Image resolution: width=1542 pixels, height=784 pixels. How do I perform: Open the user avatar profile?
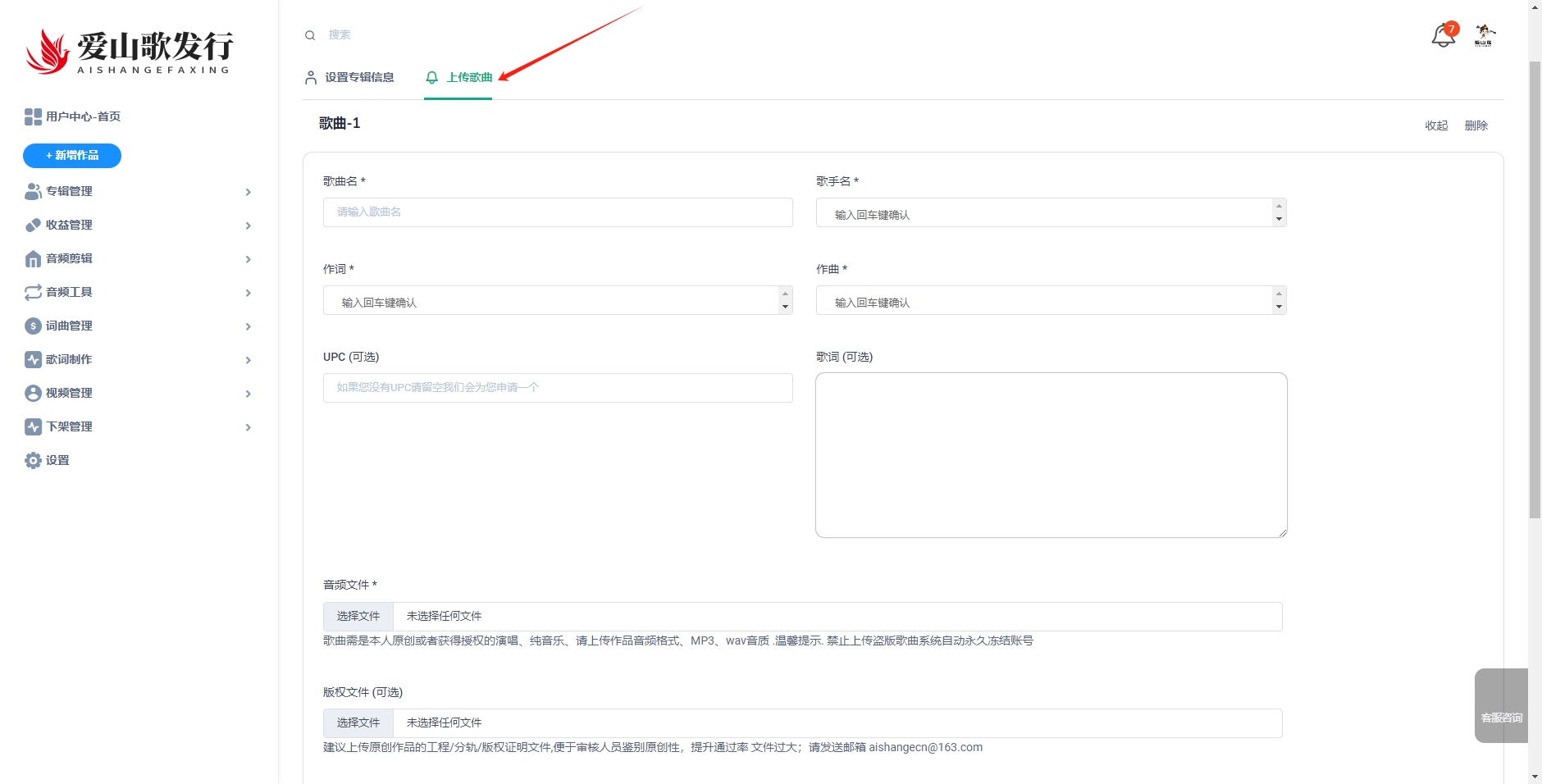[1485, 35]
